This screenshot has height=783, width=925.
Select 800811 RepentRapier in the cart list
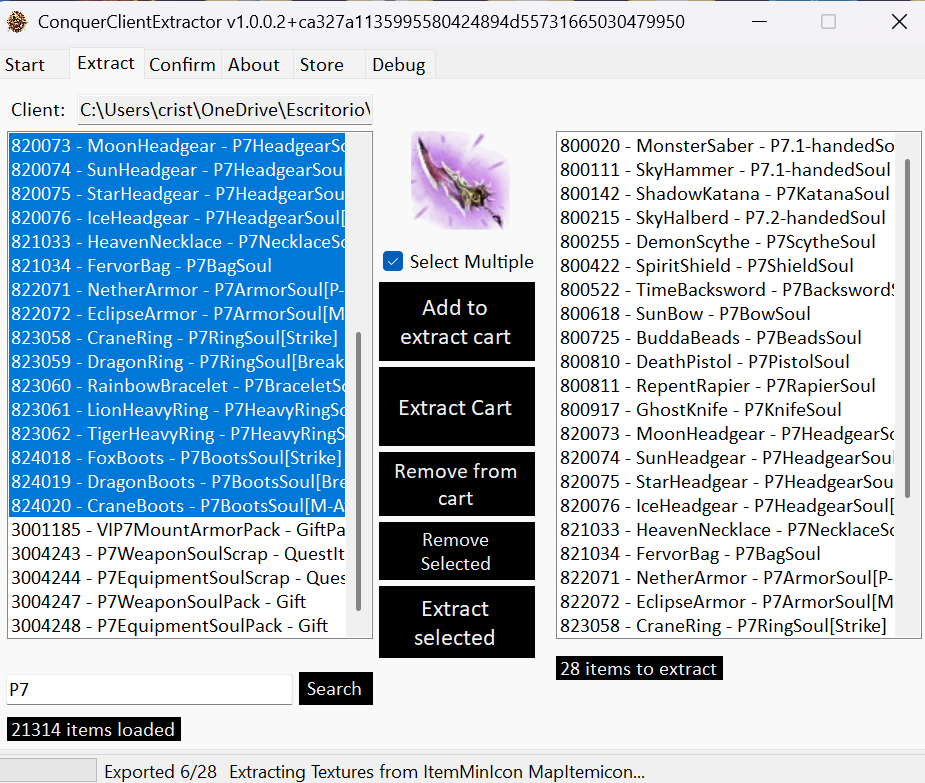pyautogui.click(x=726, y=386)
